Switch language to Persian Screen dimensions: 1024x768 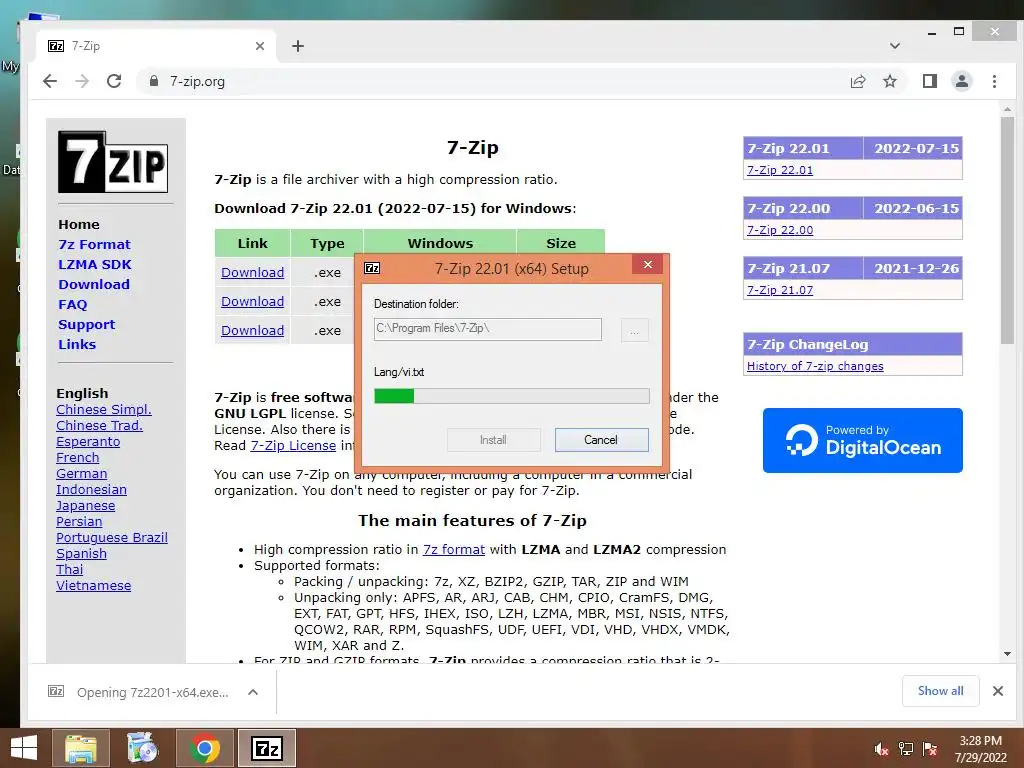click(x=79, y=522)
